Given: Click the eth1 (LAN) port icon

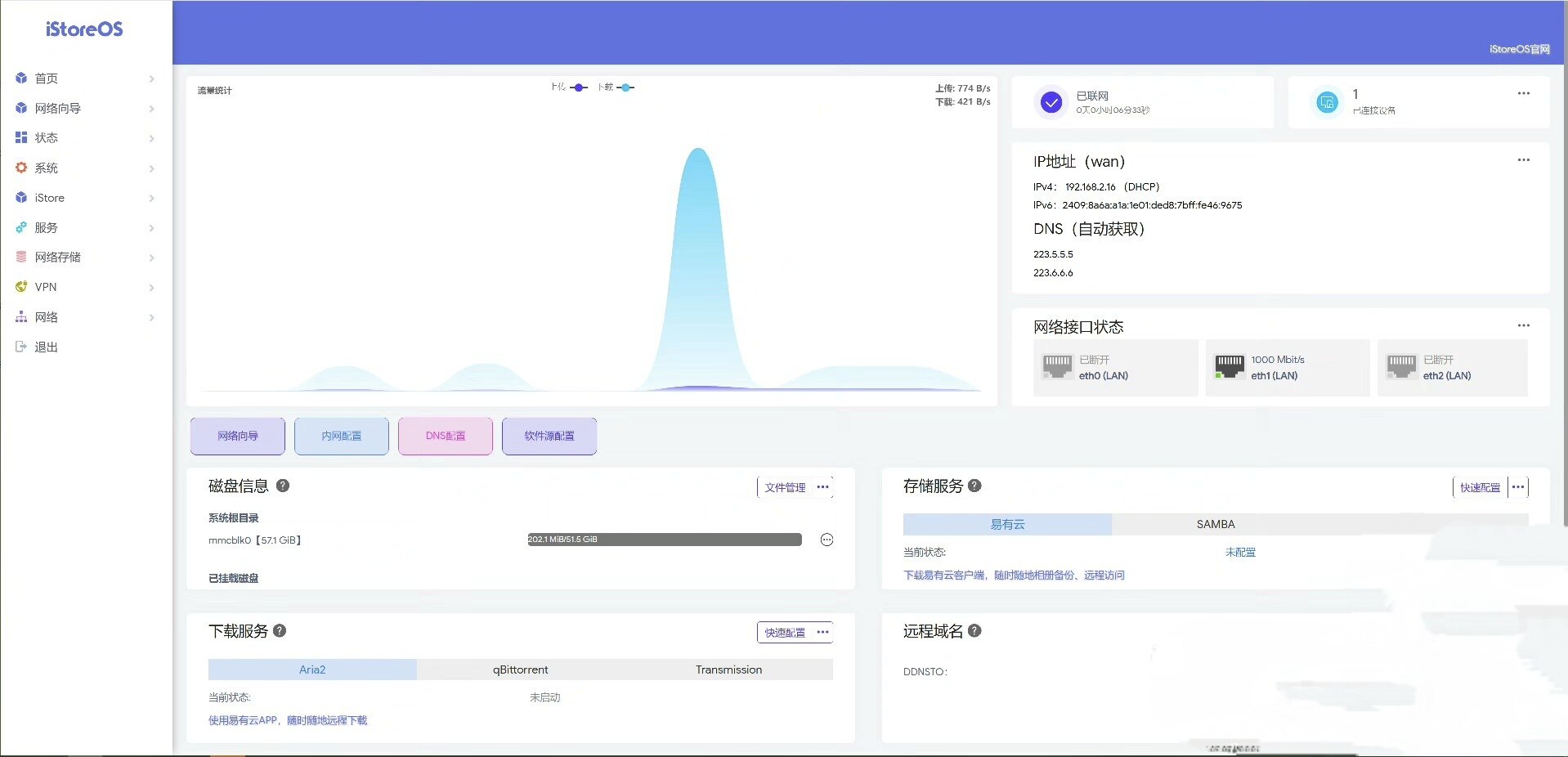Looking at the screenshot, I should click(x=1230, y=367).
